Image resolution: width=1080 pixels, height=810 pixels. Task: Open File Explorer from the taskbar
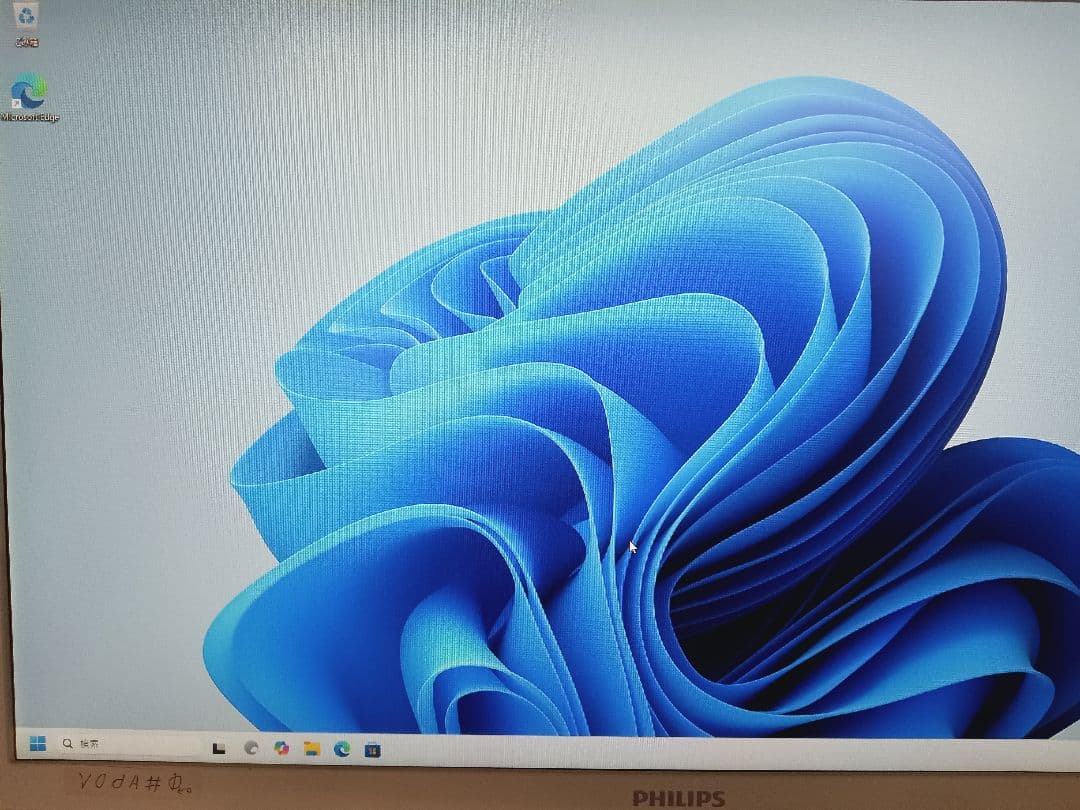pyautogui.click(x=312, y=748)
